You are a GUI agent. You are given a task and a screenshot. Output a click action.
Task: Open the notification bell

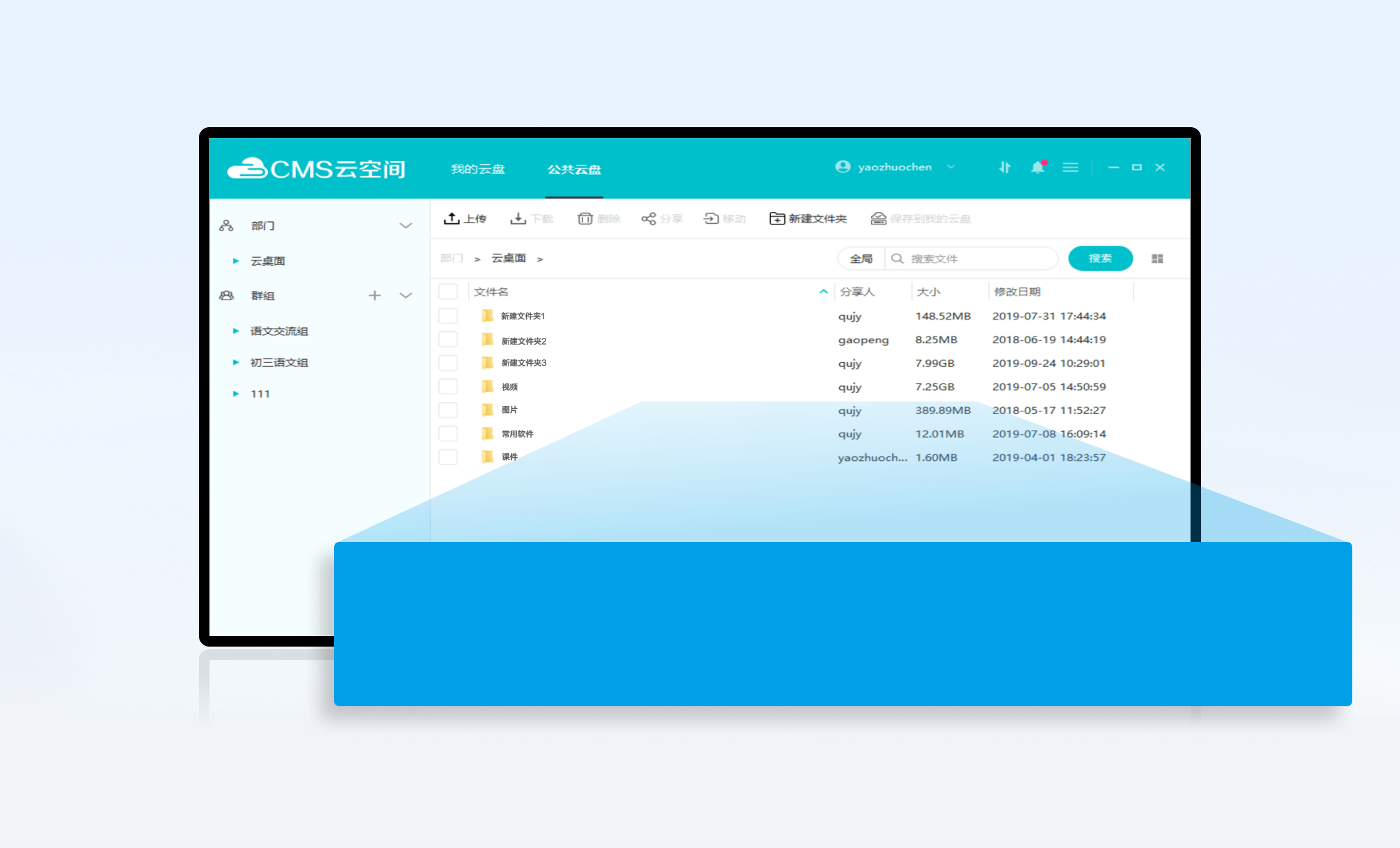pyautogui.click(x=1038, y=167)
